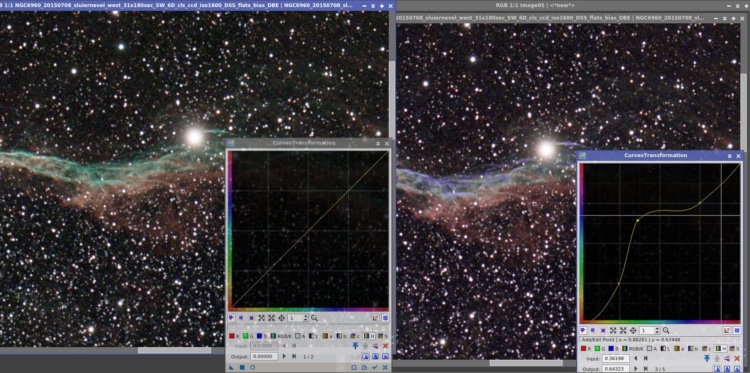Click the Output value field showing 0.00000

point(265,356)
